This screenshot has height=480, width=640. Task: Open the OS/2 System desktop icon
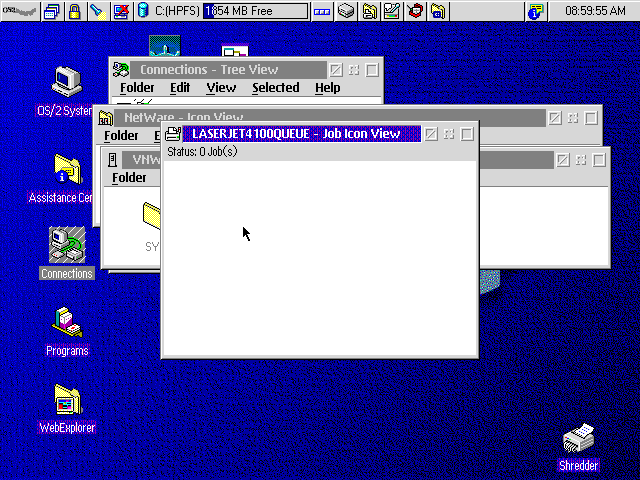(67, 82)
